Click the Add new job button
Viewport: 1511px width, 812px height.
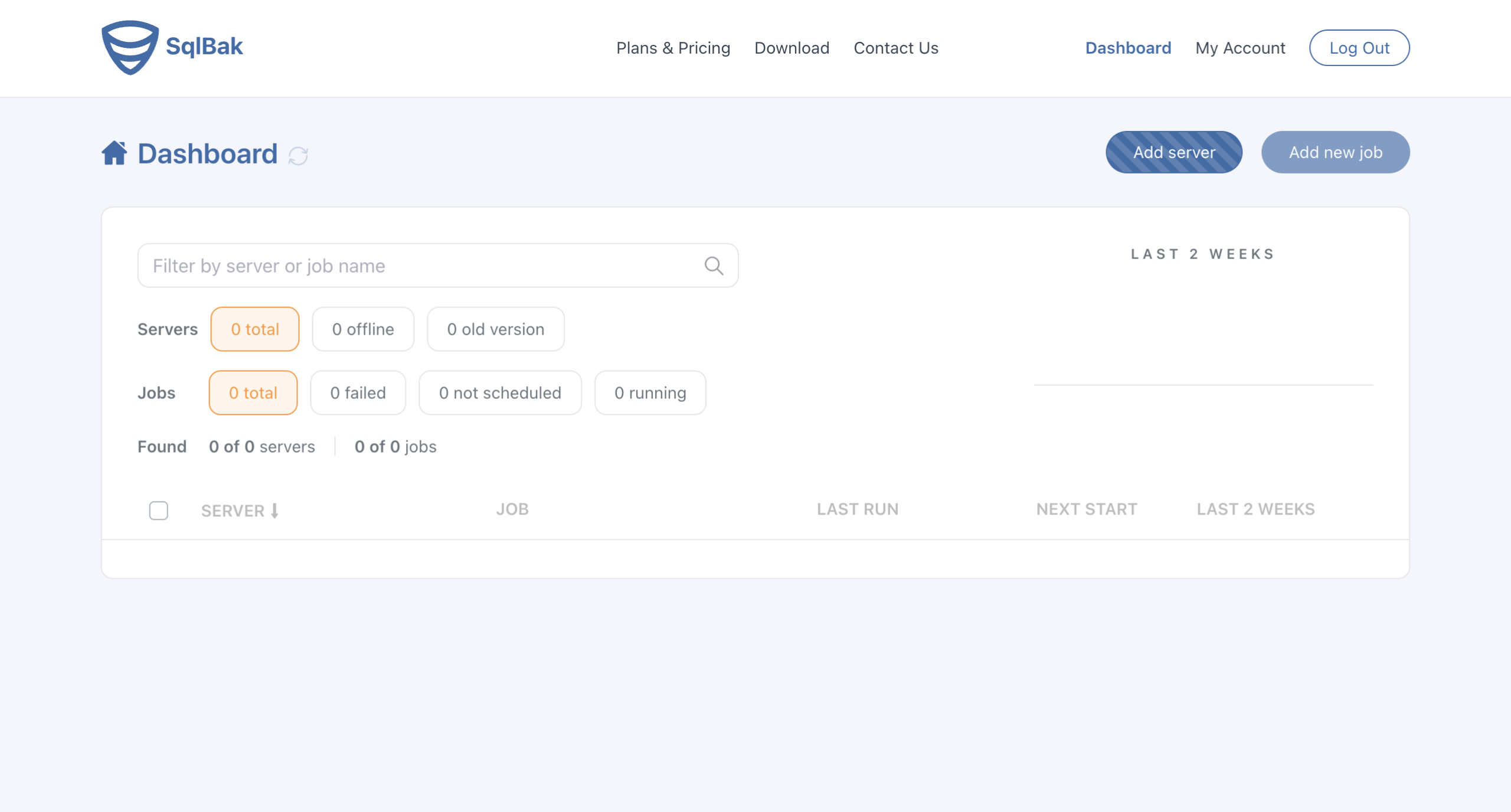[x=1336, y=152]
